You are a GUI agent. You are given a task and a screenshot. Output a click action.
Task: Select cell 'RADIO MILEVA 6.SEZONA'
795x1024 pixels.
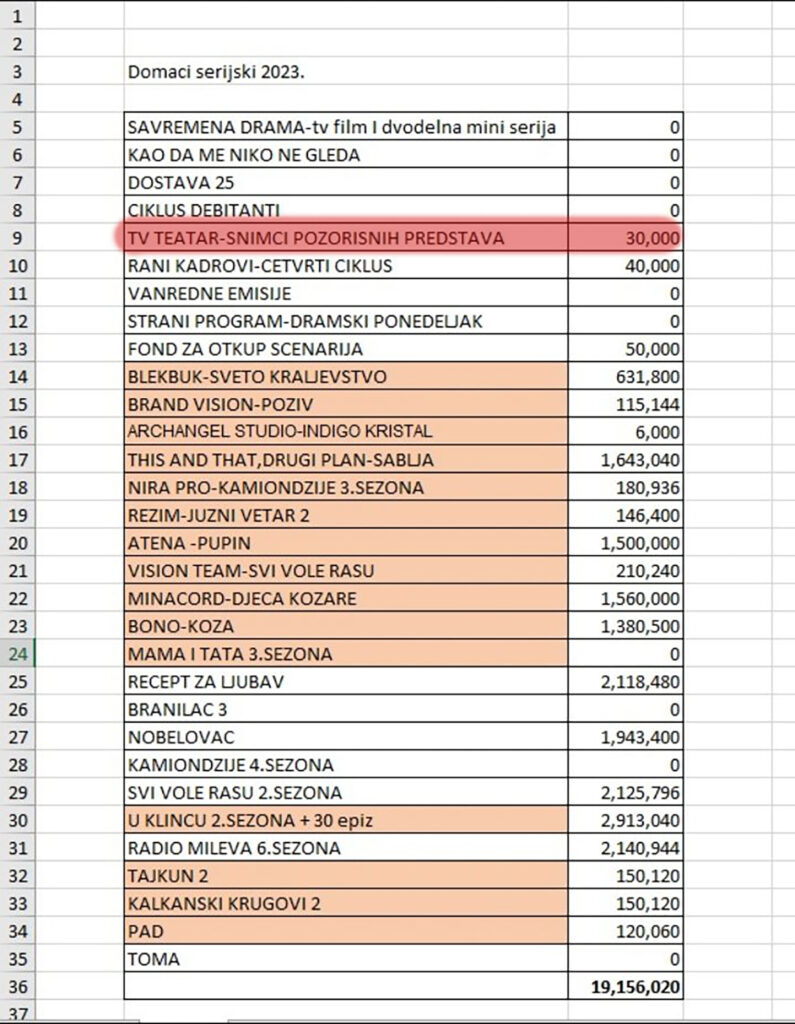[x=346, y=848]
